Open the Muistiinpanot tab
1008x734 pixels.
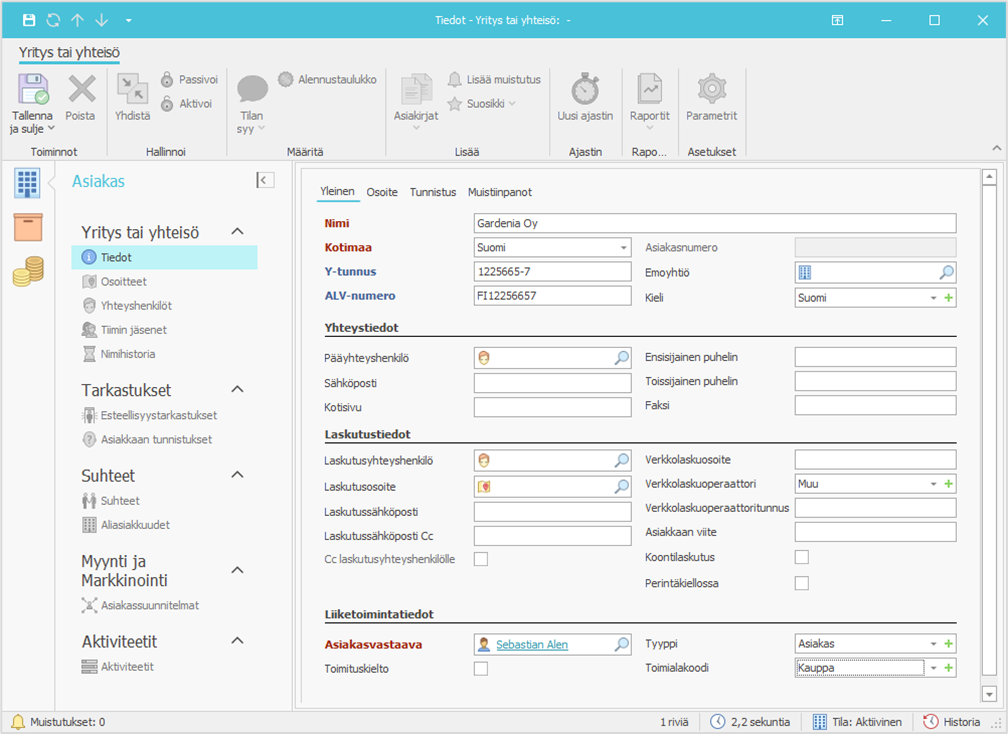[x=500, y=192]
